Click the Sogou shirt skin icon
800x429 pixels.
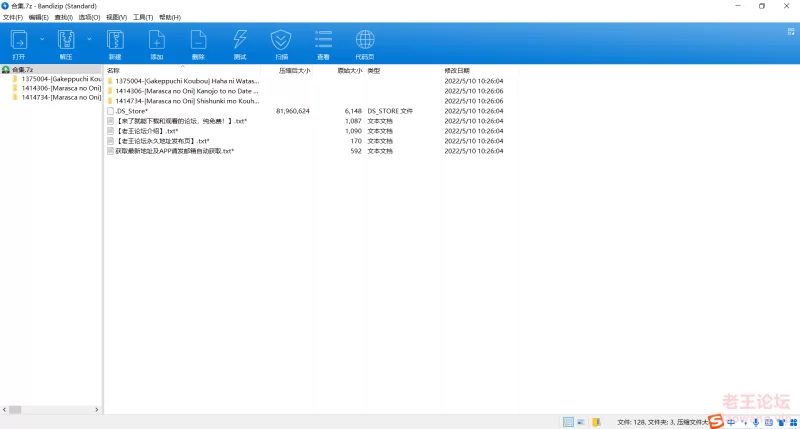pyautogui.click(x=781, y=422)
